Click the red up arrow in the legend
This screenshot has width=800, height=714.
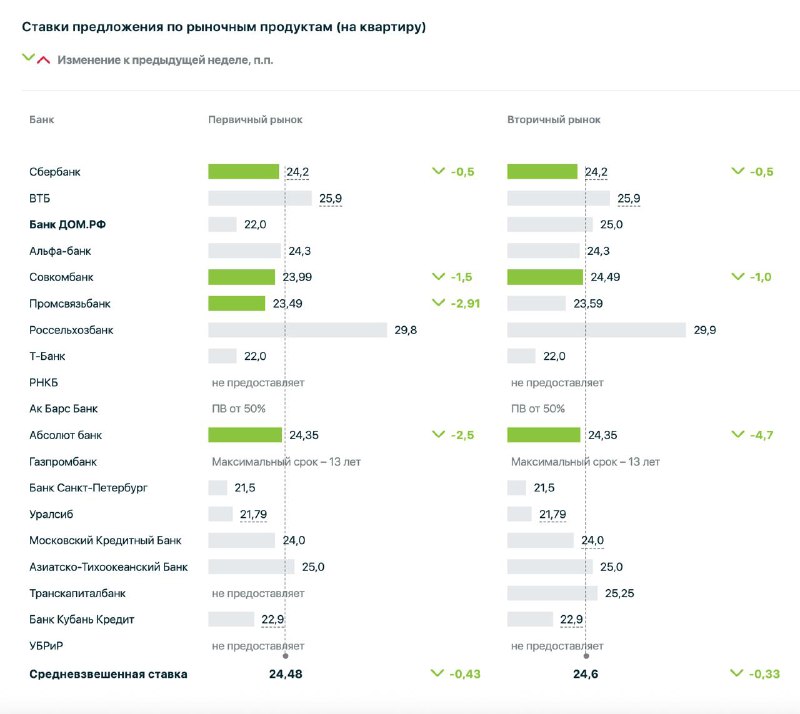tap(43, 60)
